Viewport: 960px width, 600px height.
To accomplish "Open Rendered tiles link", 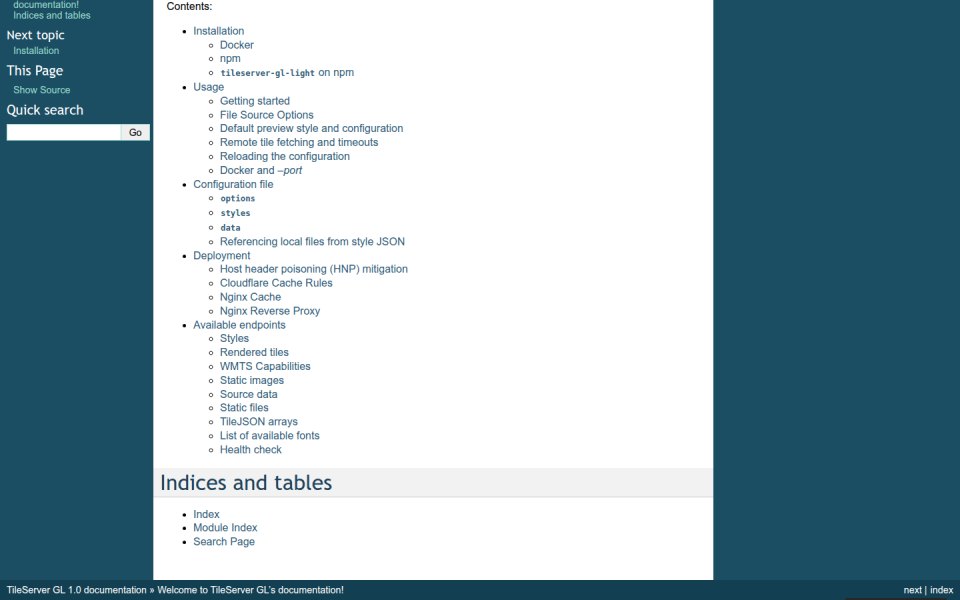I will click(254, 352).
